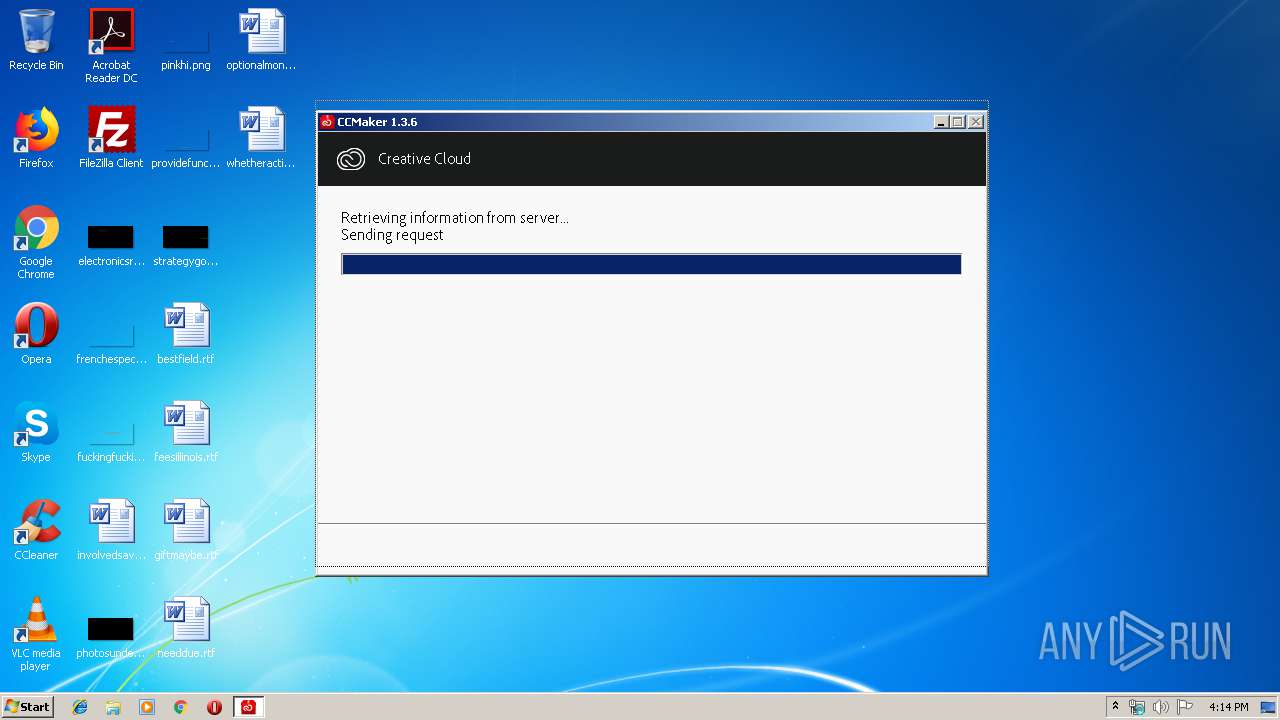Maximize the CCMaker window

click(957, 122)
